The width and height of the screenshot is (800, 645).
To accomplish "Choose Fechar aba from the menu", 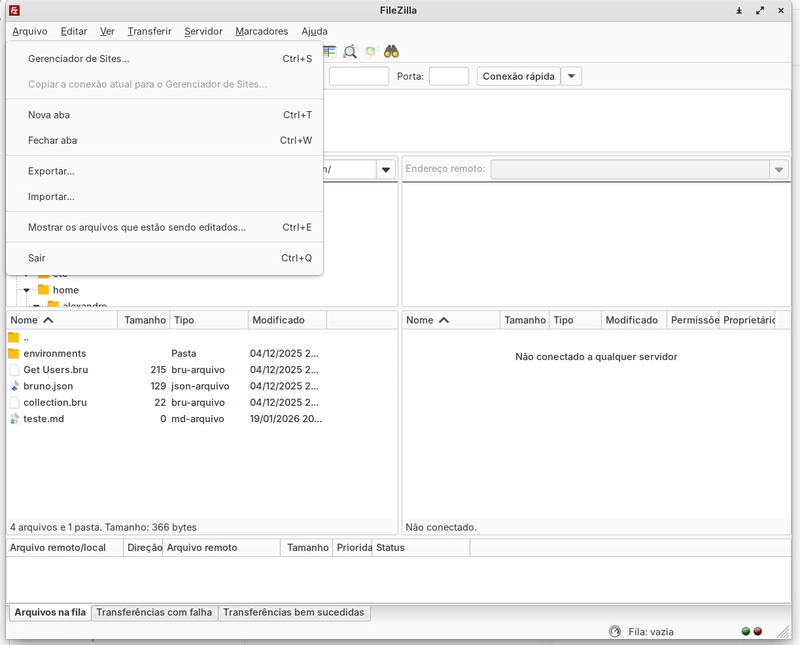I will [164, 140].
